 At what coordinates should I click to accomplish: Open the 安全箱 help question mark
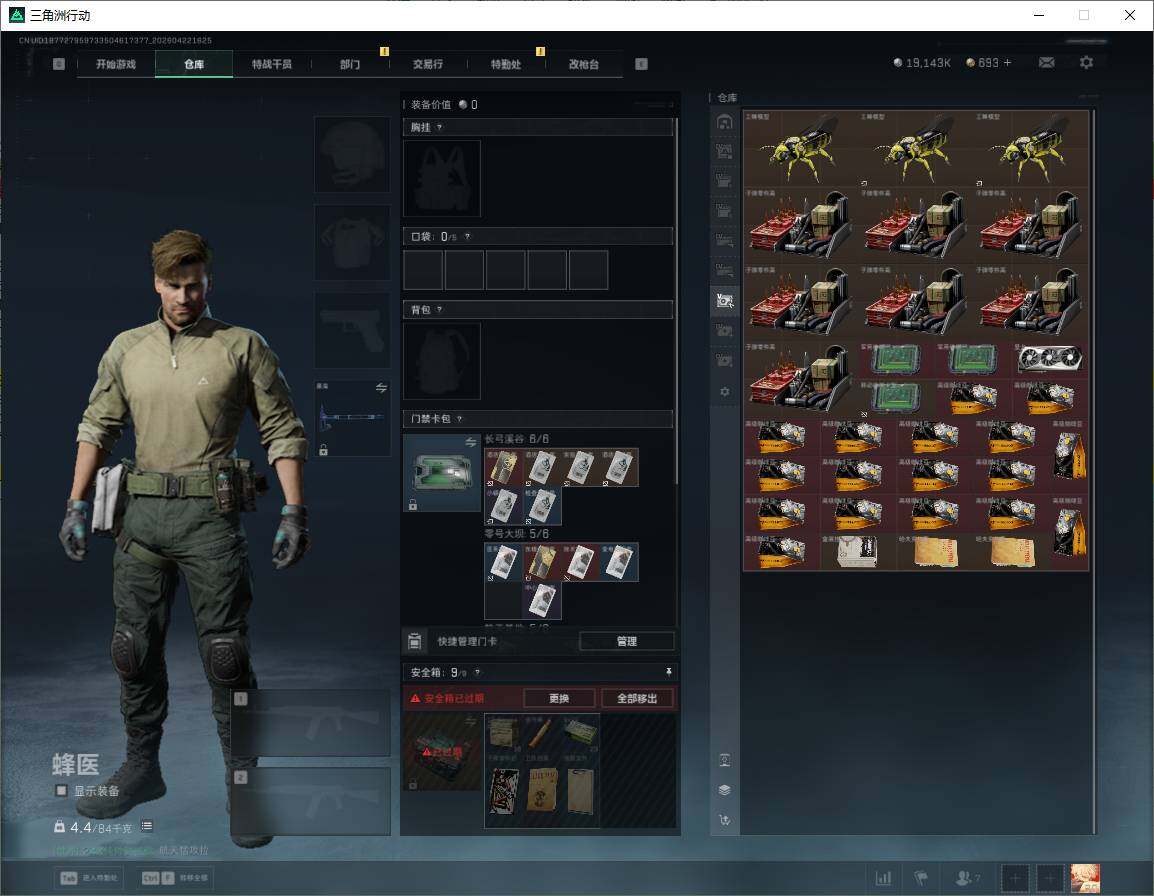(478, 672)
